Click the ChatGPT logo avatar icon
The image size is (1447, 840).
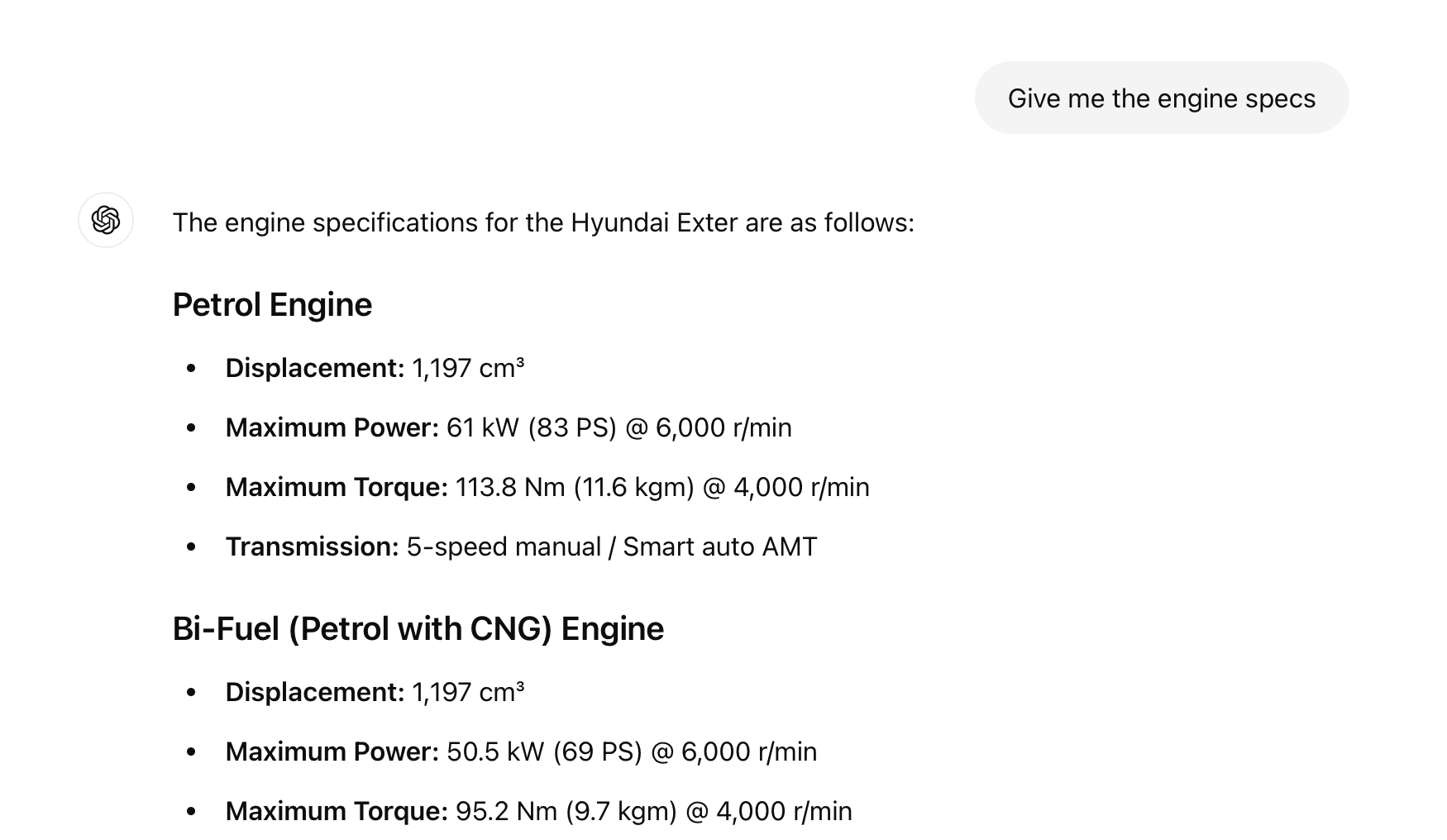(106, 220)
